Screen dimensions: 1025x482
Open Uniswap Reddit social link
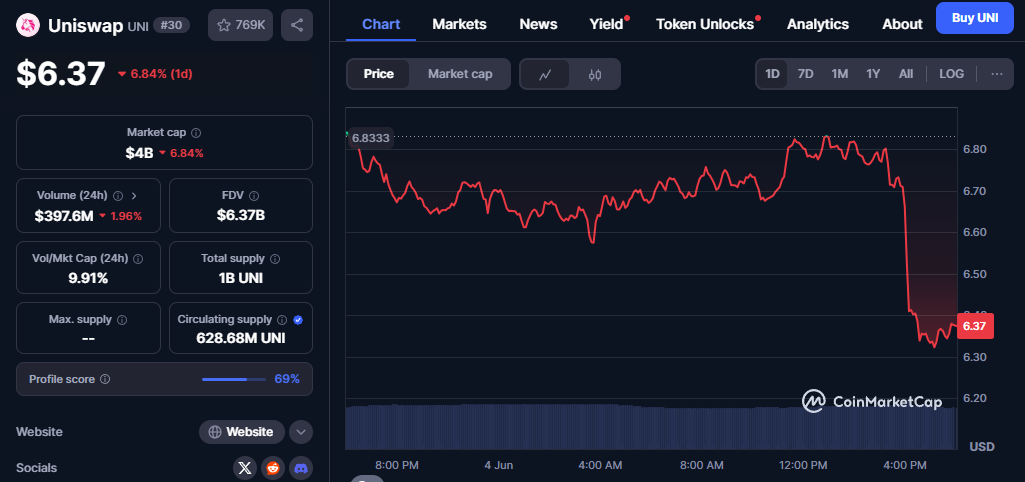[x=273, y=468]
